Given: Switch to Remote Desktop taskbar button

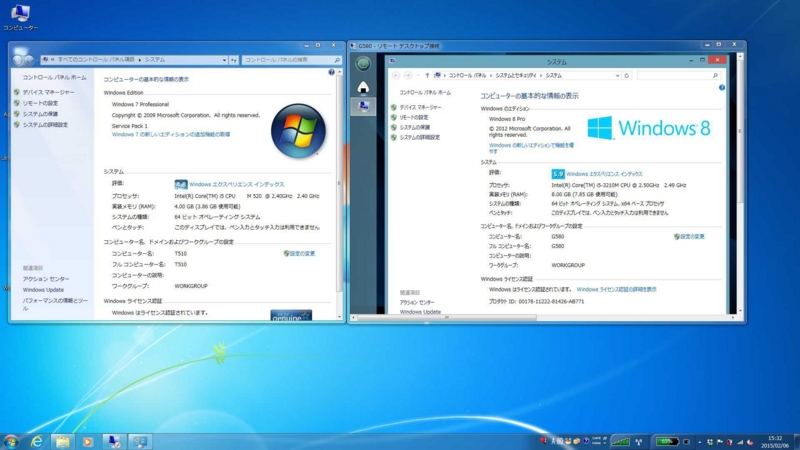Looking at the screenshot, I should (114, 442).
